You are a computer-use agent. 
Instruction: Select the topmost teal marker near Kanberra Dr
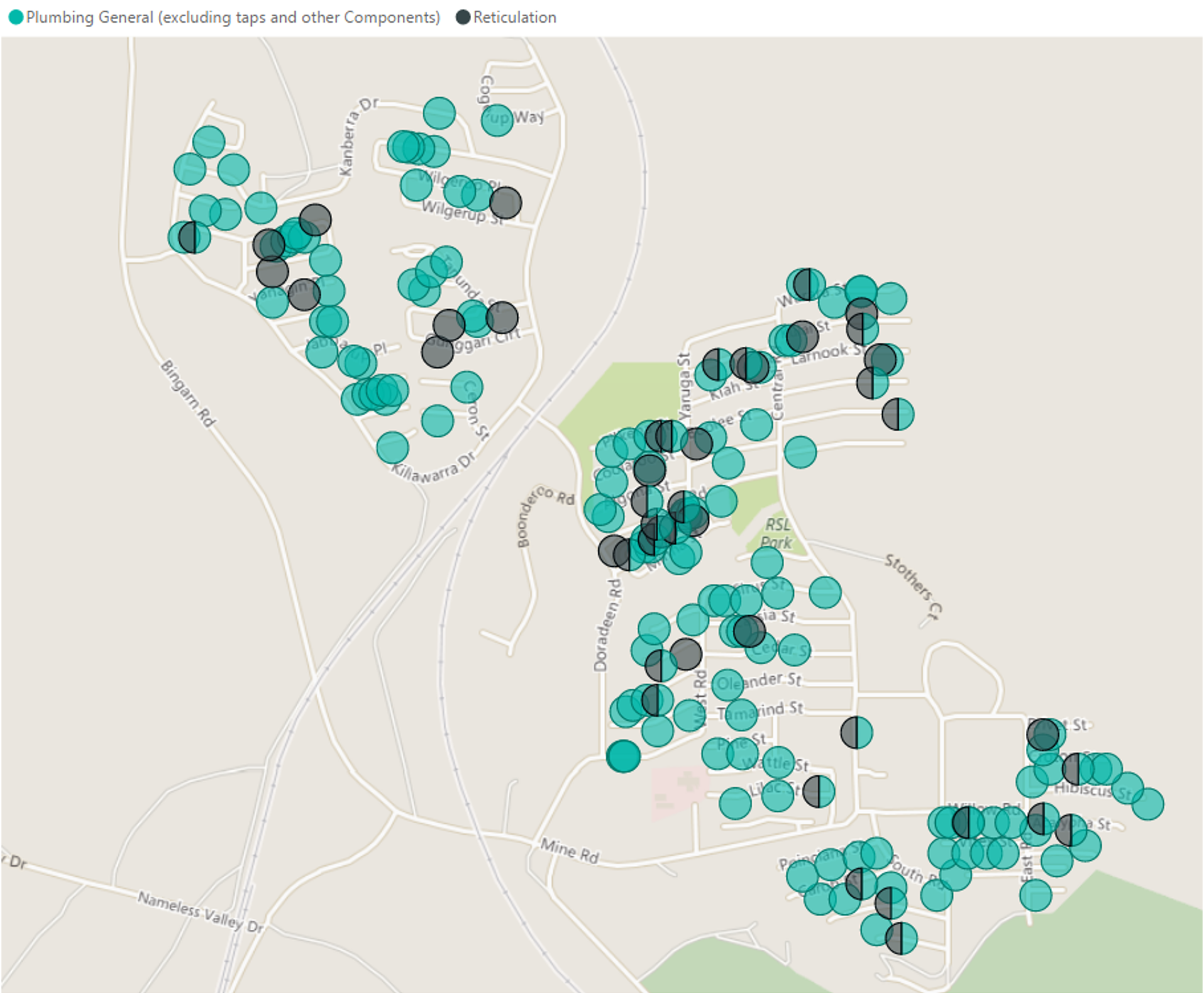pos(439,113)
